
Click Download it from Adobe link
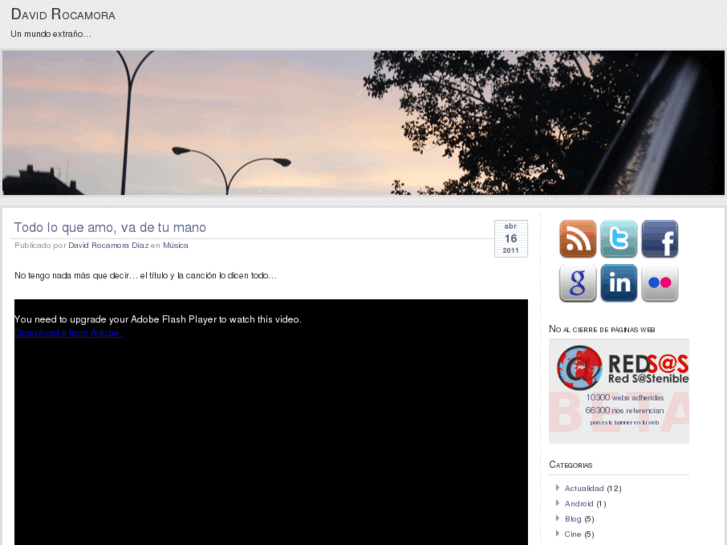tap(68, 332)
